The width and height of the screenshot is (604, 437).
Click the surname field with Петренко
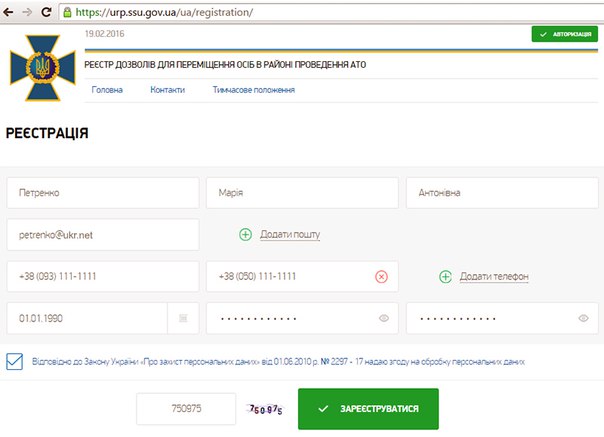(x=103, y=193)
